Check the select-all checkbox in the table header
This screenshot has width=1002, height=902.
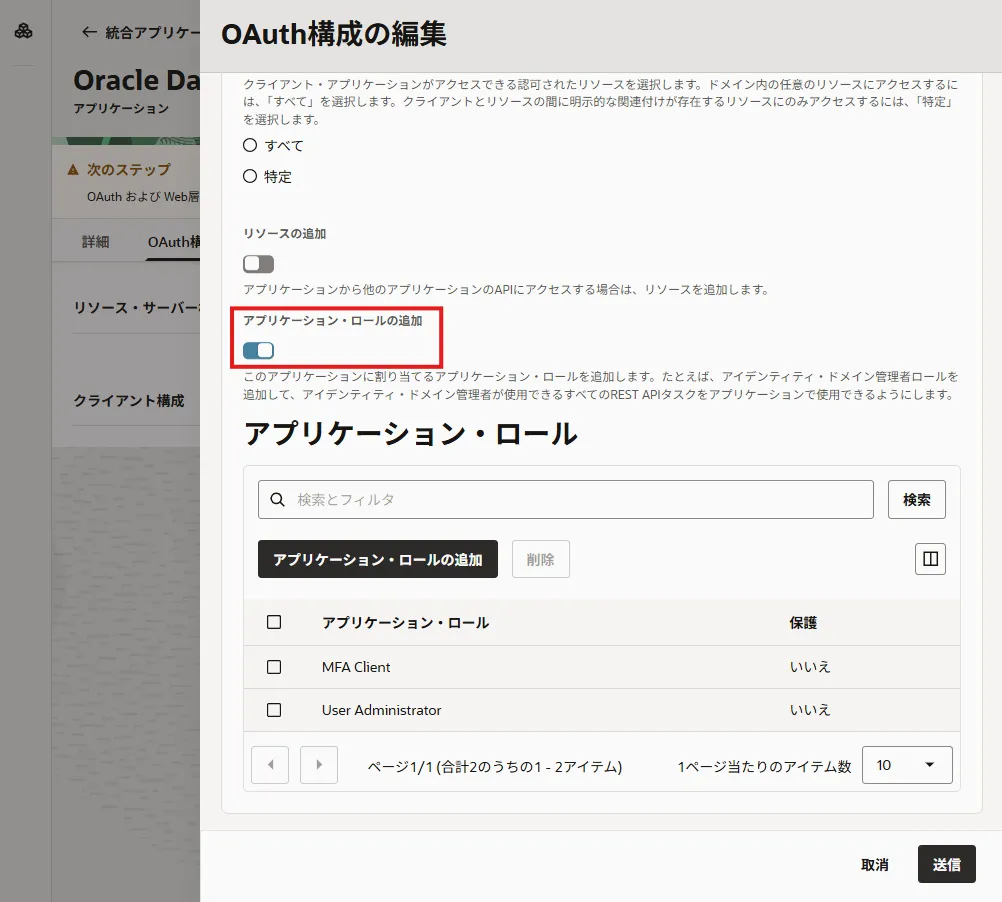point(273,621)
